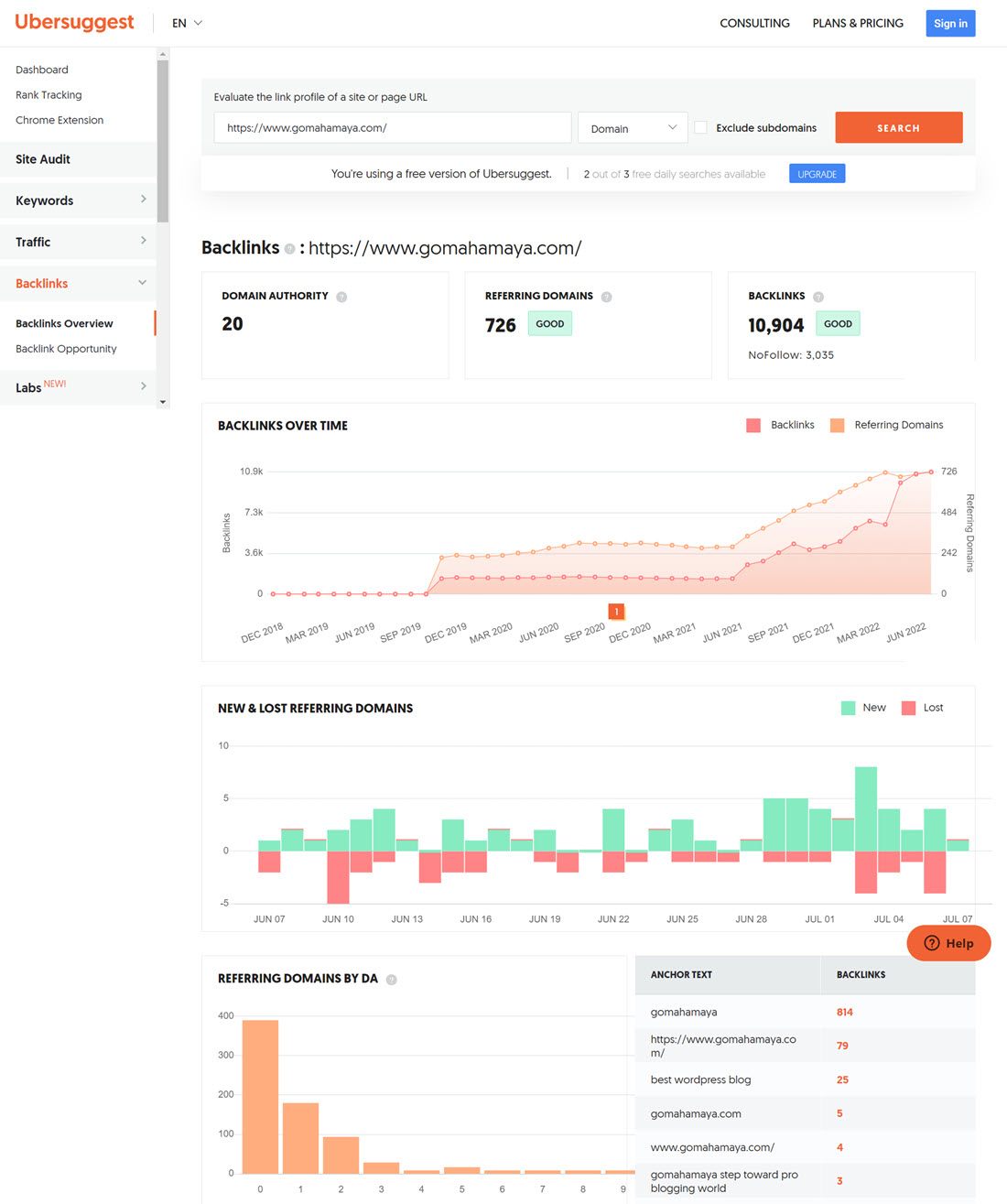This screenshot has height=1204, width=1007.
Task: Open the Domain scope dropdown
Action: point(633,128)
